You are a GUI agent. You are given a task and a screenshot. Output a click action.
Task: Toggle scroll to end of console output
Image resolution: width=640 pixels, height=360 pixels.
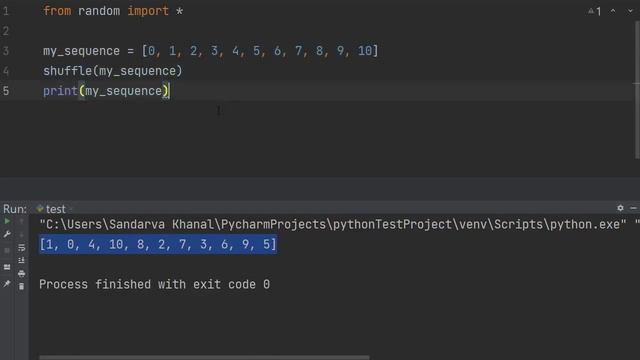(x=21, y=260)
